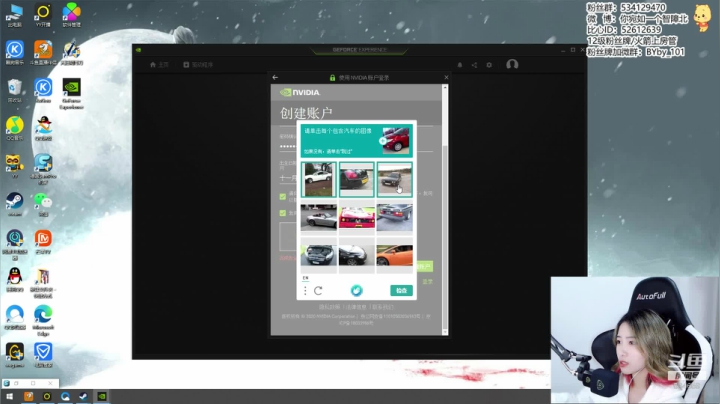Click the user avatar in GeForce Experience

(512, 64)
